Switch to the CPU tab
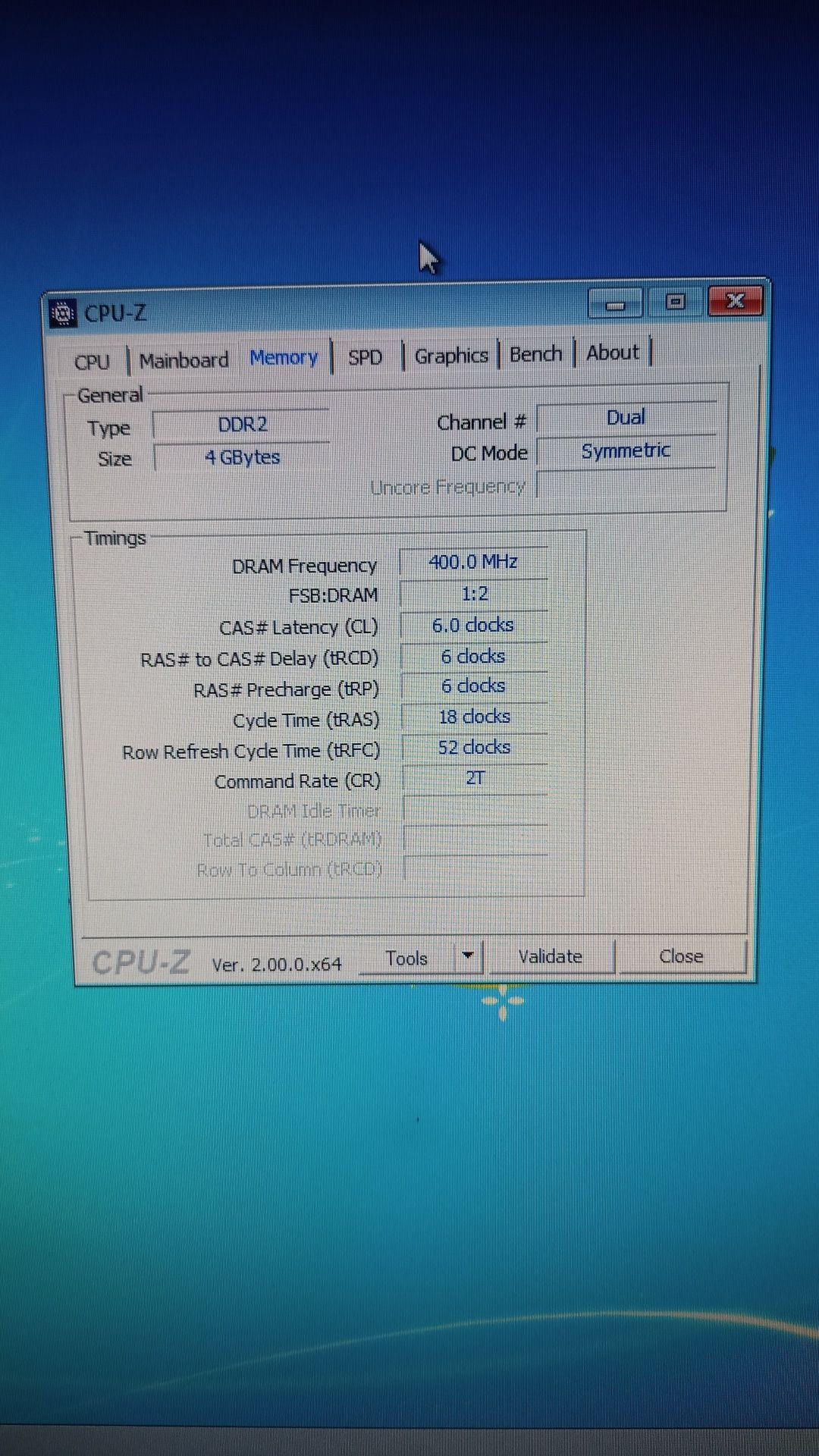Viewport: 819px width, 1456px height. (x=93, y=362)
